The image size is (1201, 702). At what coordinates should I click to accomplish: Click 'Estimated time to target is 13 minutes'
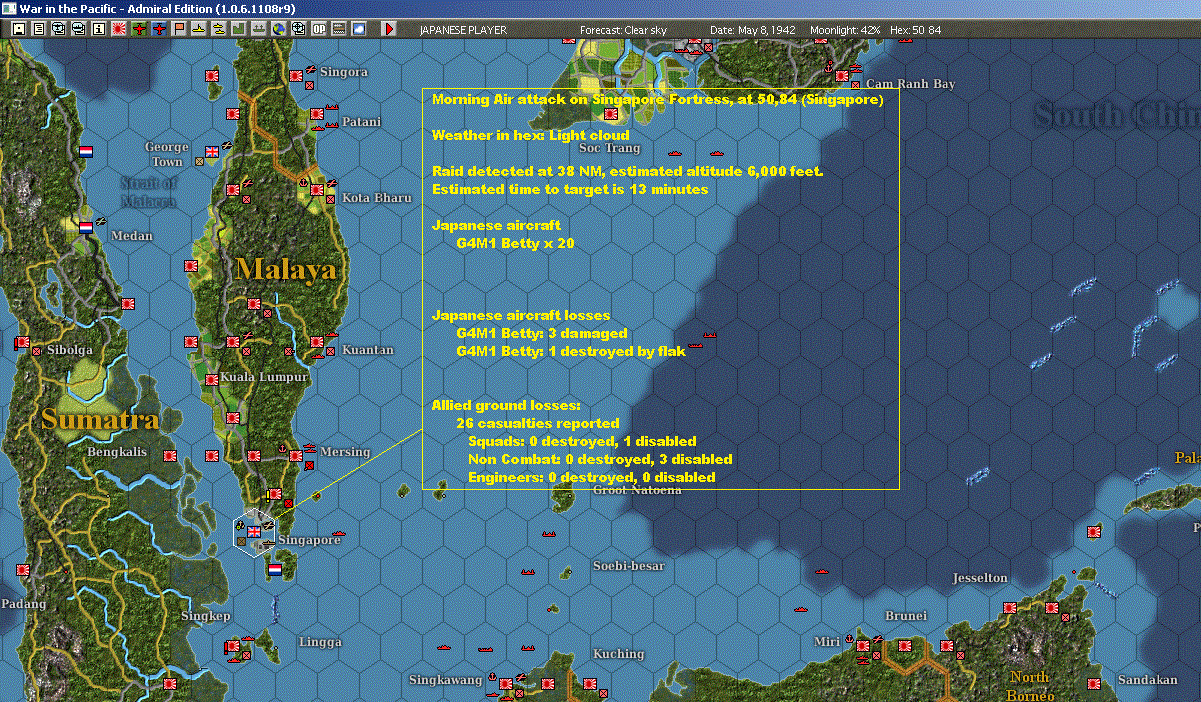pyautogui.click(x=570, y=189)
